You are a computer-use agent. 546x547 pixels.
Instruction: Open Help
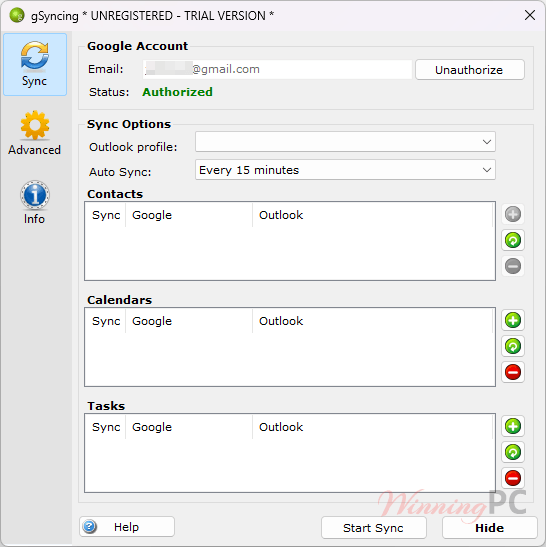127,527
